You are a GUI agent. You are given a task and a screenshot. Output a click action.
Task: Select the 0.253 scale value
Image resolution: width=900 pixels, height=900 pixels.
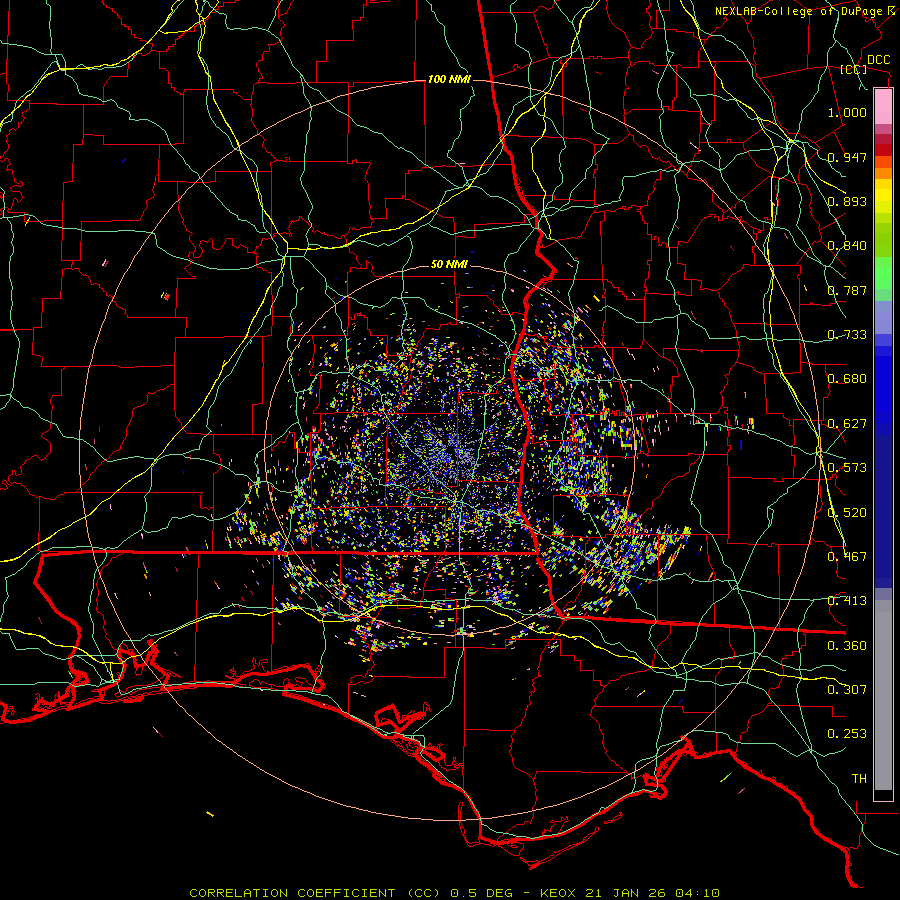847,734
